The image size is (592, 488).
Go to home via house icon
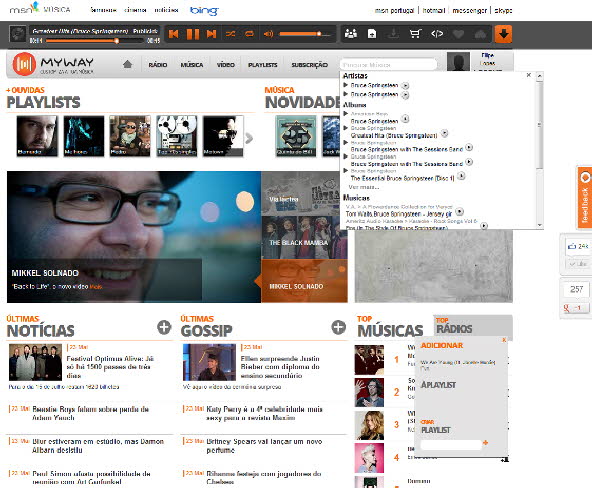(x=128, y=64)
